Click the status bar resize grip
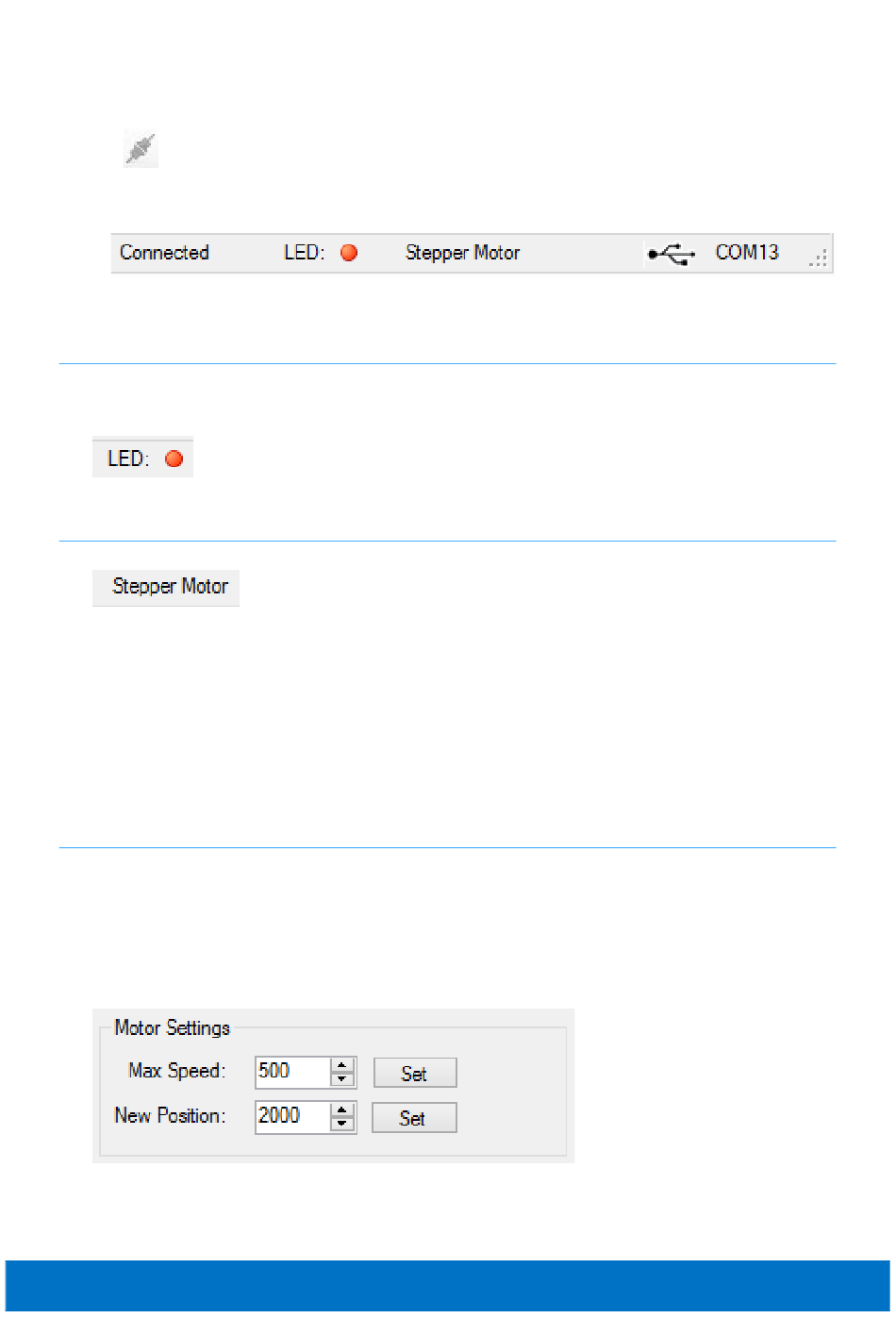 (x=819, y=259)
